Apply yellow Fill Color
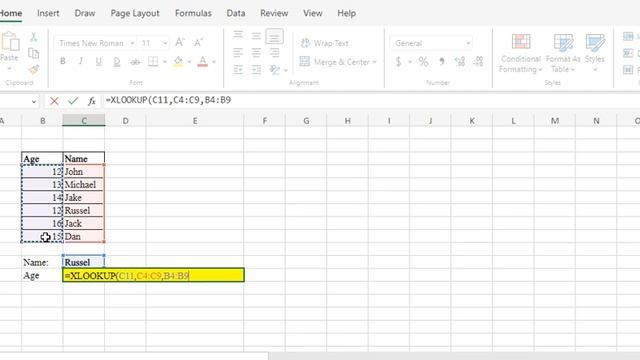Image resolution: width=640 pixels, height=360 pixels. 178,62
